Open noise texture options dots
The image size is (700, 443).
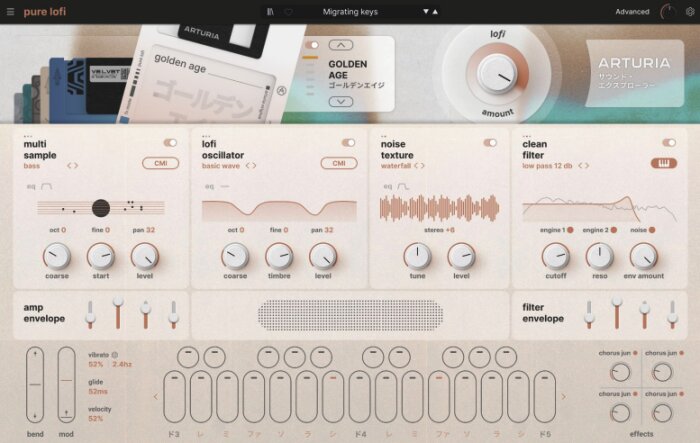point(384,136)
